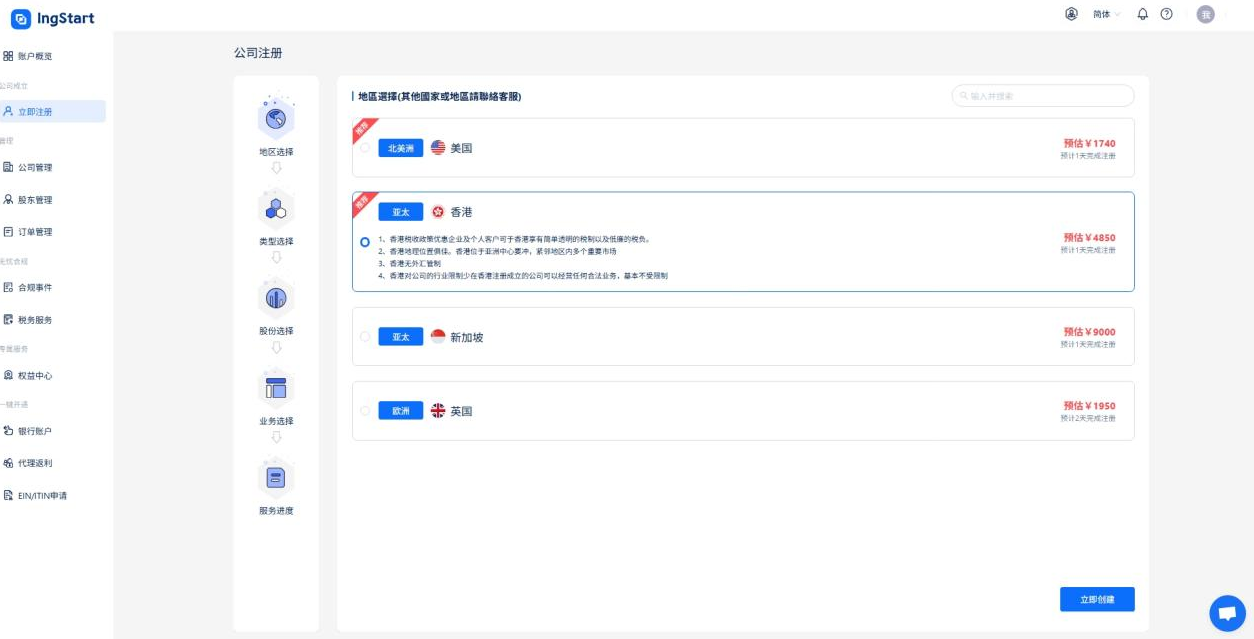Click the 公司注册 page heading
Screen dimensions: 1254x639
258,52
